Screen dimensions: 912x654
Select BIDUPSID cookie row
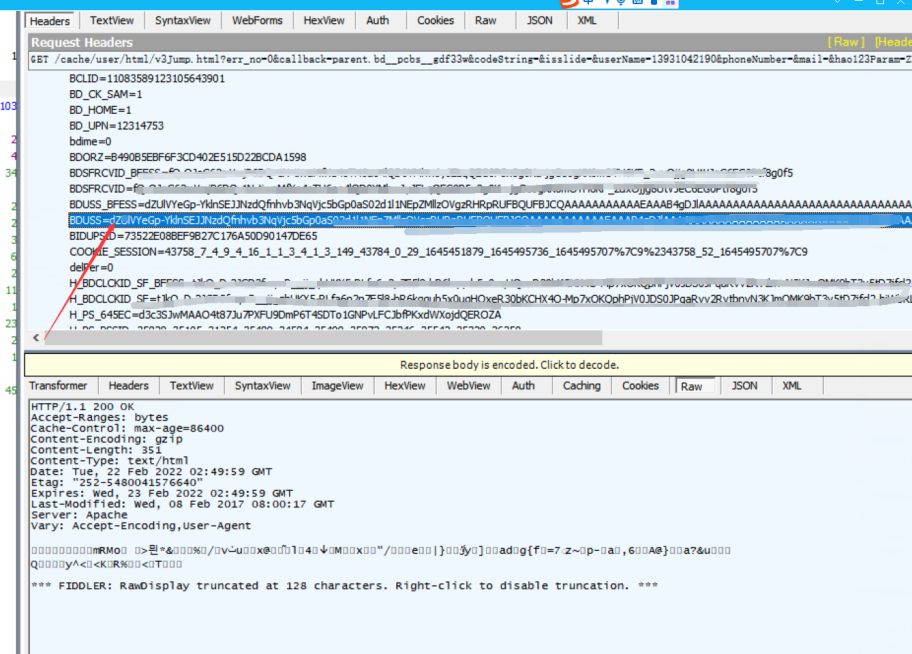pos(193,236)
